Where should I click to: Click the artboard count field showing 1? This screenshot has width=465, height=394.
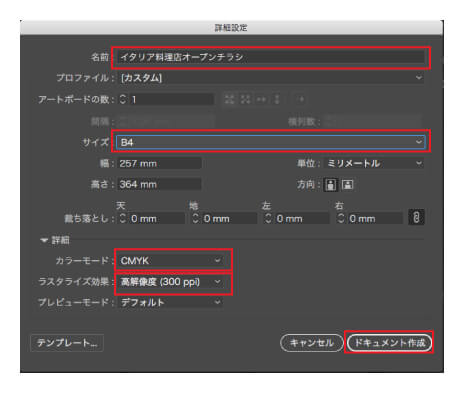coord(171,99)
